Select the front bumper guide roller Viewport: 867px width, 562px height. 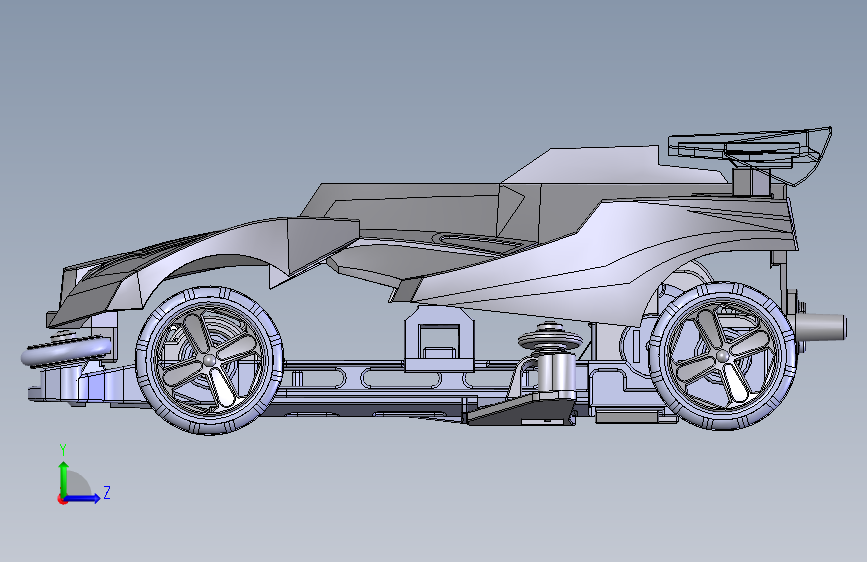tap(66, 351)
